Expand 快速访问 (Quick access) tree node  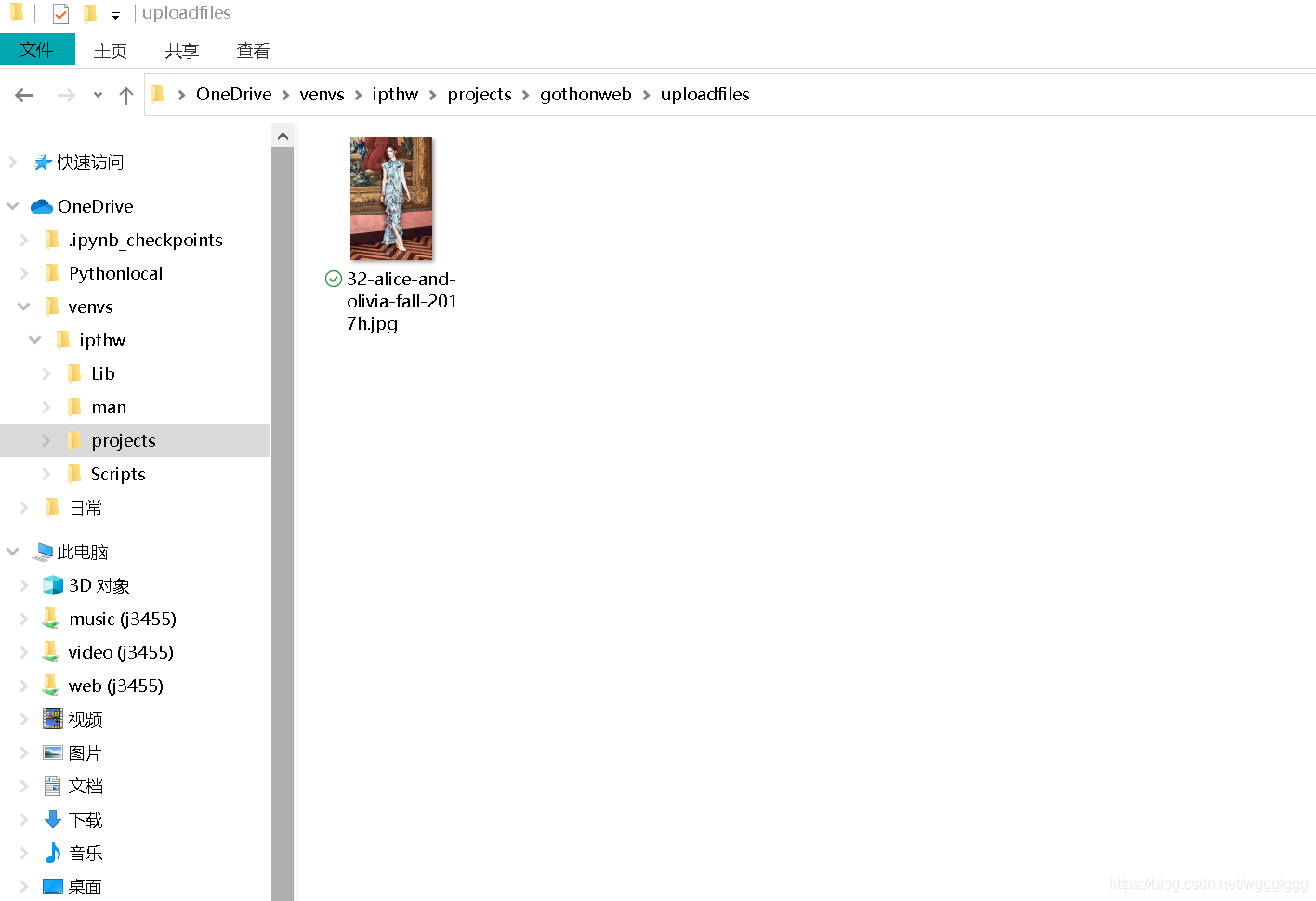(13, 163)
